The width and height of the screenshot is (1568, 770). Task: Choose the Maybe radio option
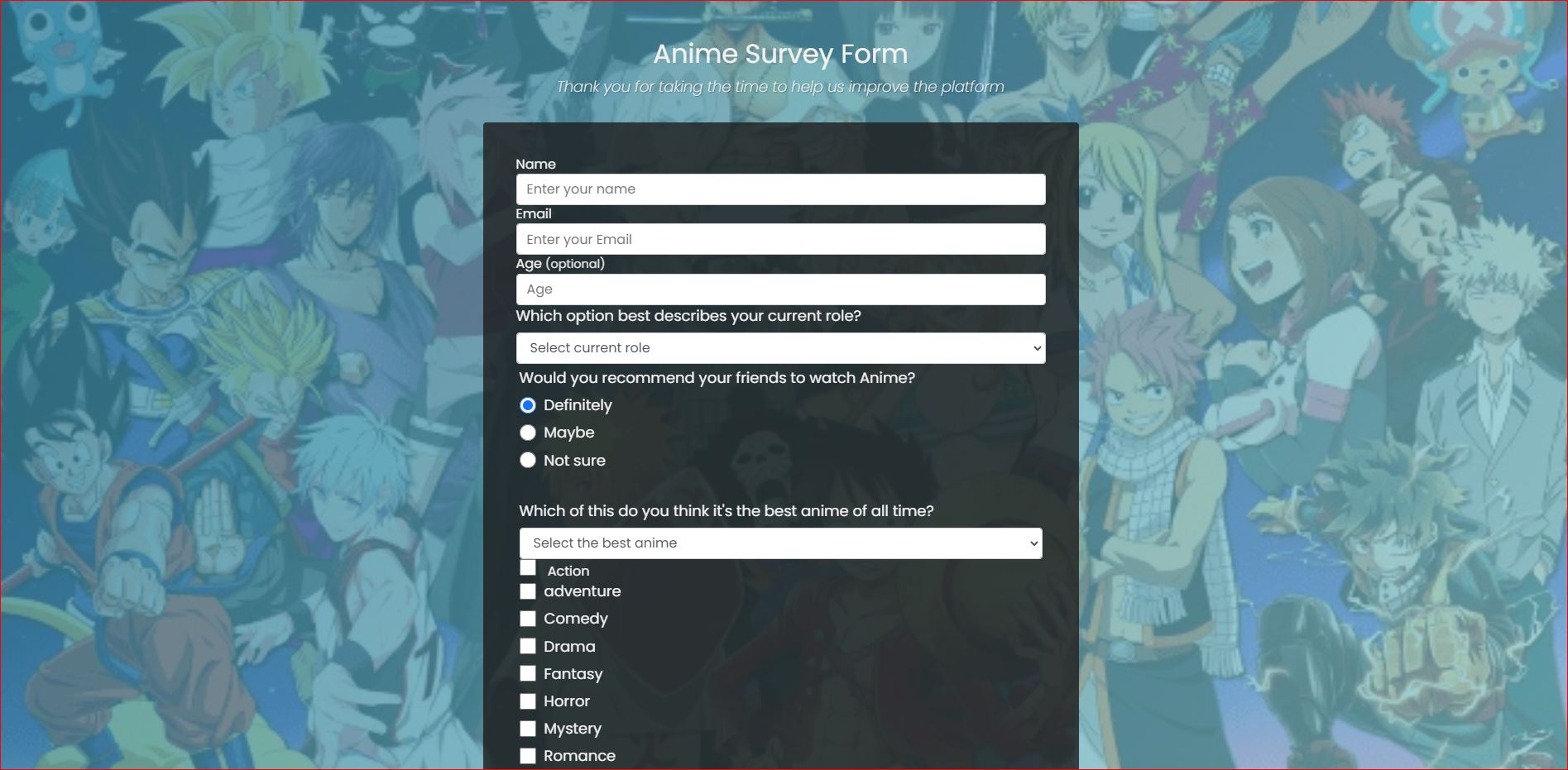tap(528, 433)
